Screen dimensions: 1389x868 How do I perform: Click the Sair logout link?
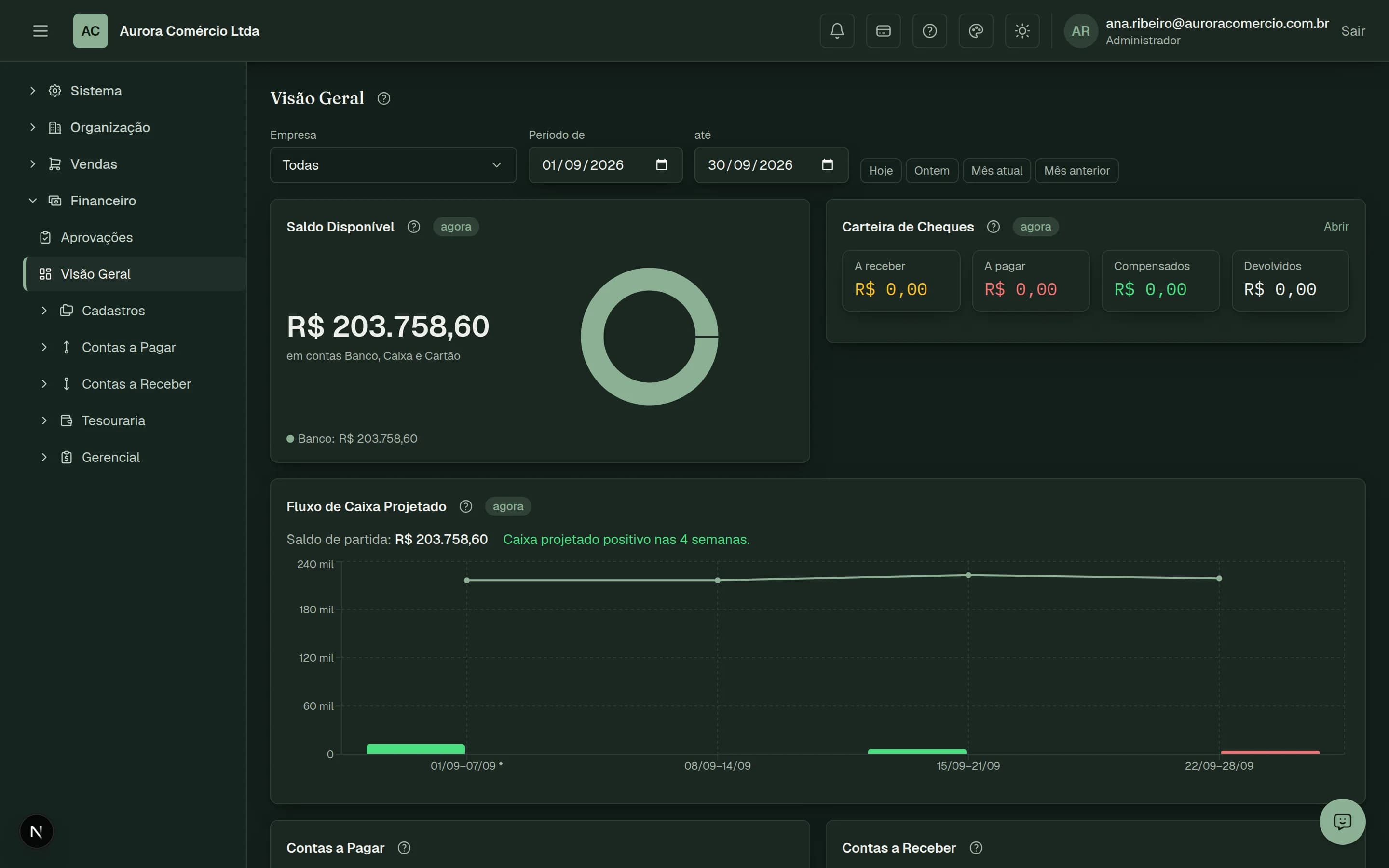(1353, 31)
